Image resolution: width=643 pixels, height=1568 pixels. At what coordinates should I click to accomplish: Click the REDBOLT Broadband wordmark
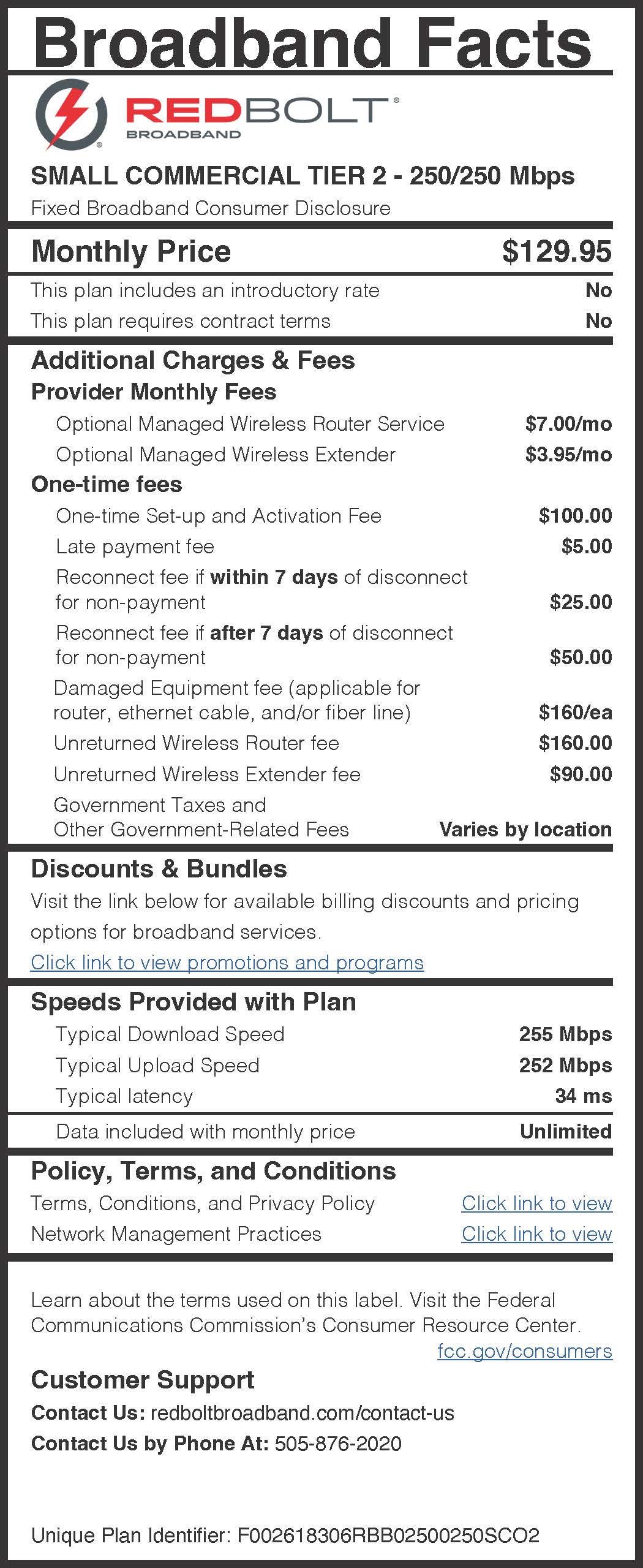tap(262, 117)
